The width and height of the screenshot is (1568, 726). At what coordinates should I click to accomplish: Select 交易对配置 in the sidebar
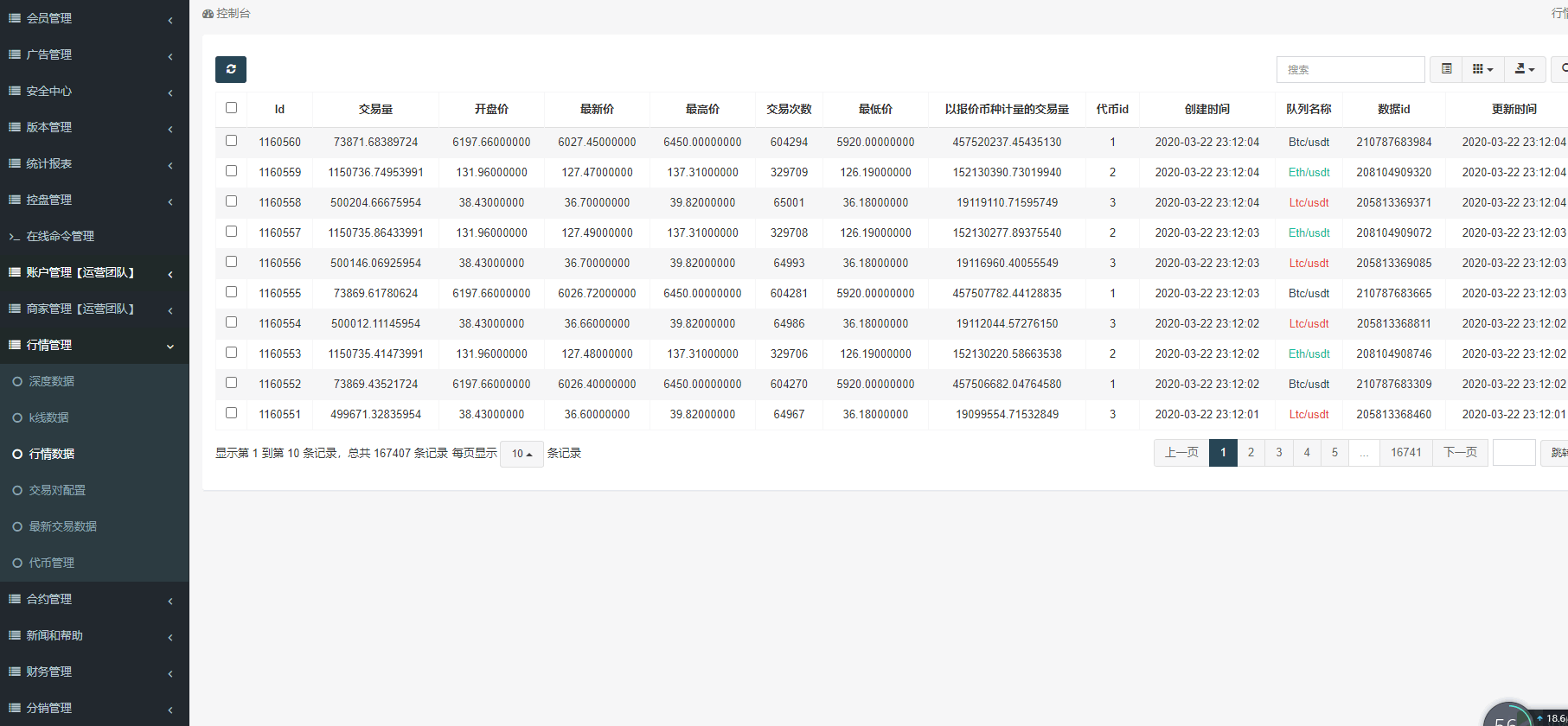57,490
